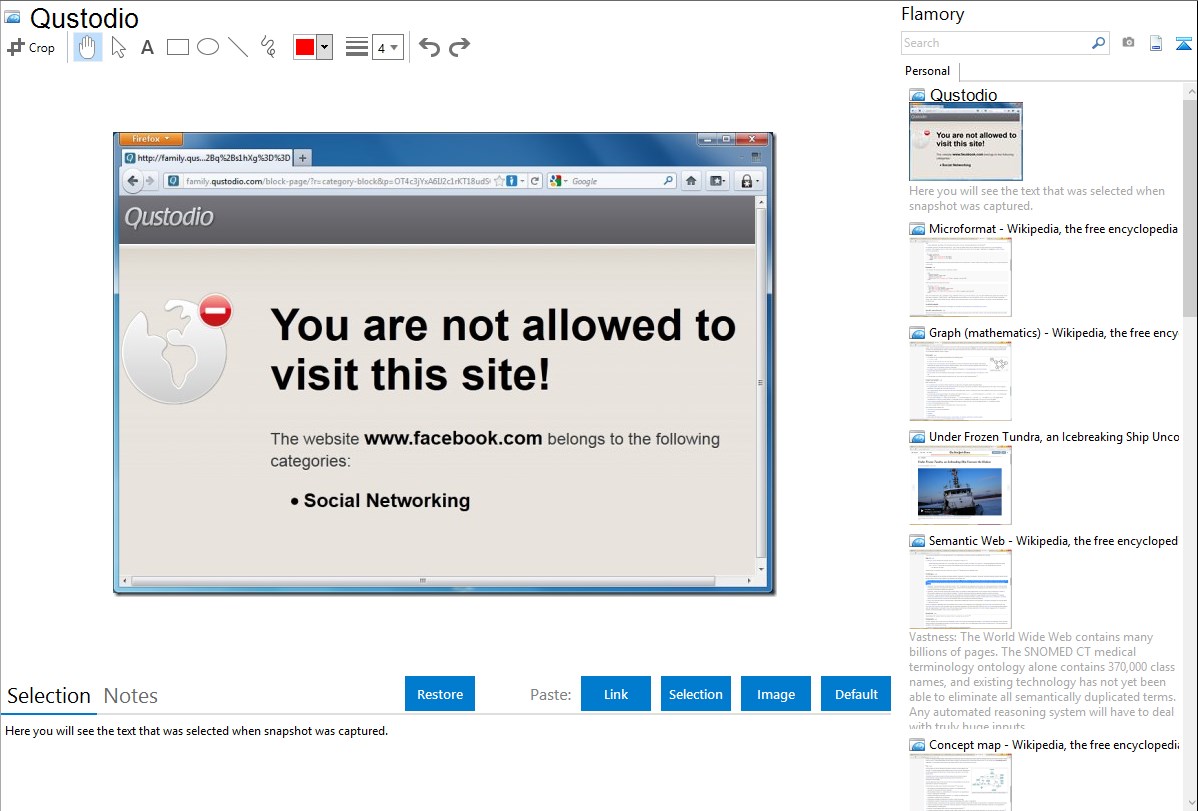Open the Under Frozen Tundra ship thumbnail

click(x=960, y=485)
